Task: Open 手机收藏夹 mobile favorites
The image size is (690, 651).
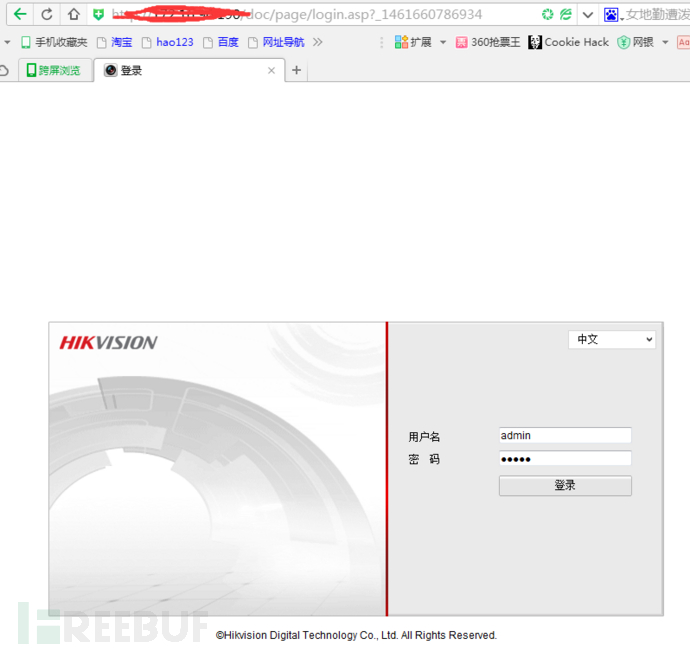Action: [54, 42]
